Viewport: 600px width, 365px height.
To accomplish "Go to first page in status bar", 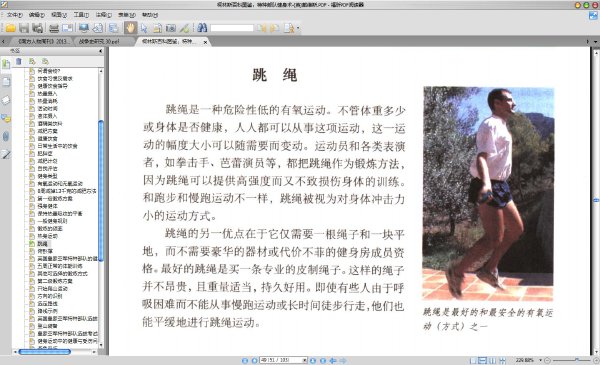I will coord(245,360).
